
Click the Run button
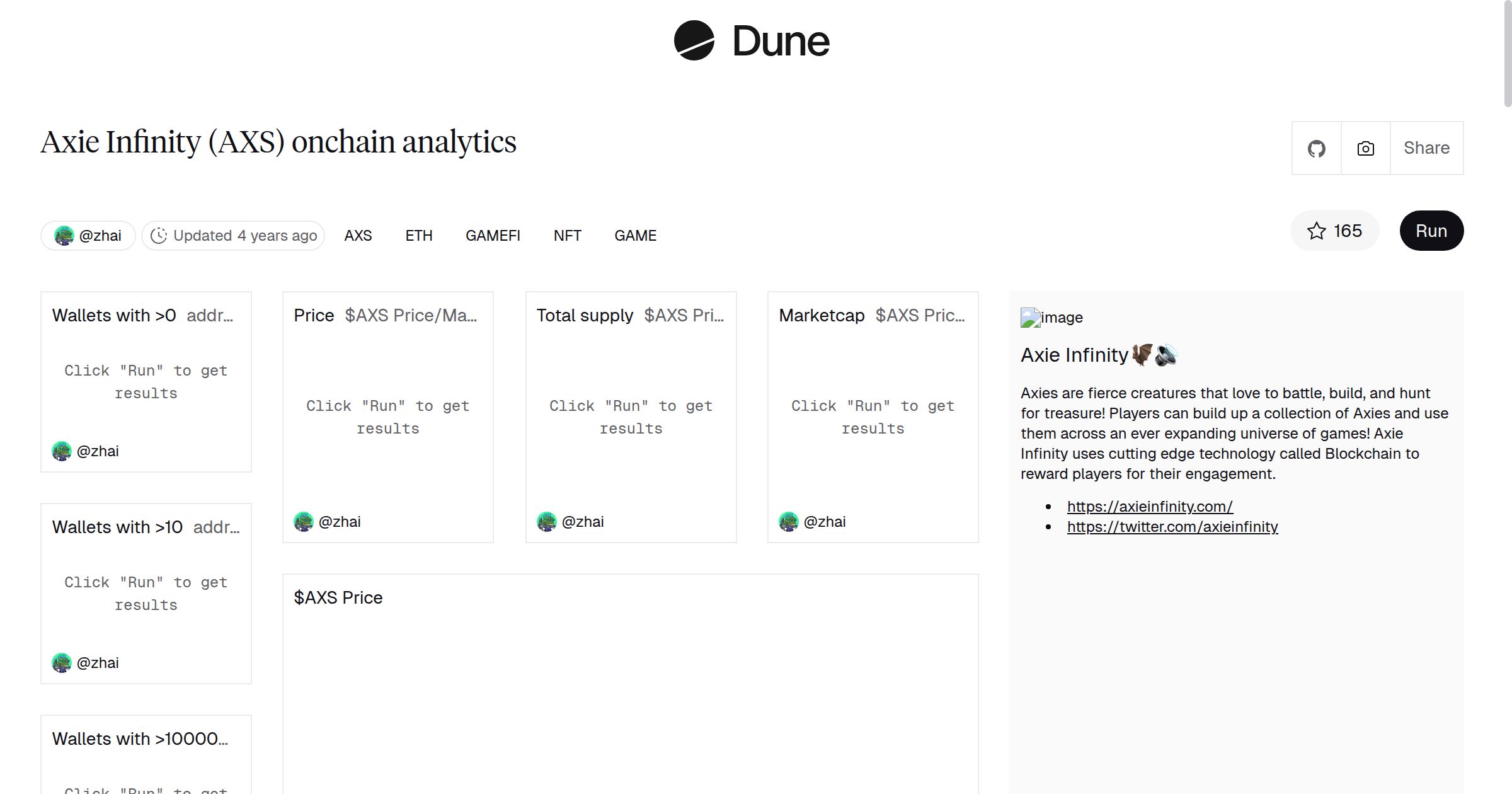click(1431, 231)
